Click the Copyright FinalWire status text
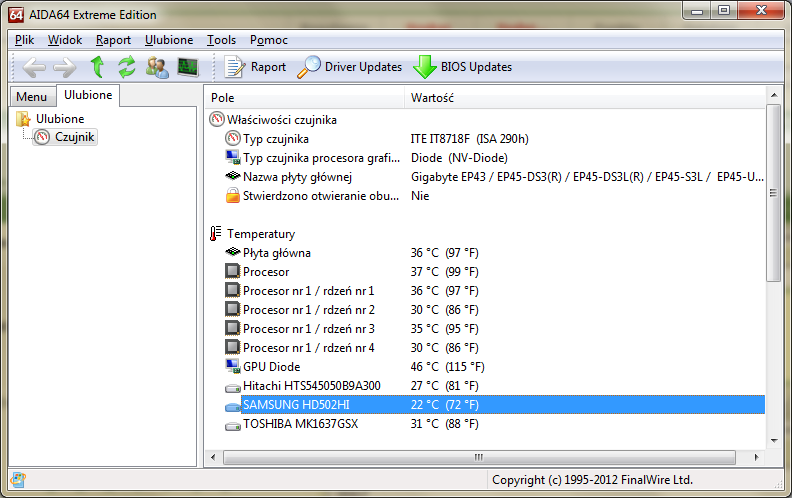 [x=592, y=480]
